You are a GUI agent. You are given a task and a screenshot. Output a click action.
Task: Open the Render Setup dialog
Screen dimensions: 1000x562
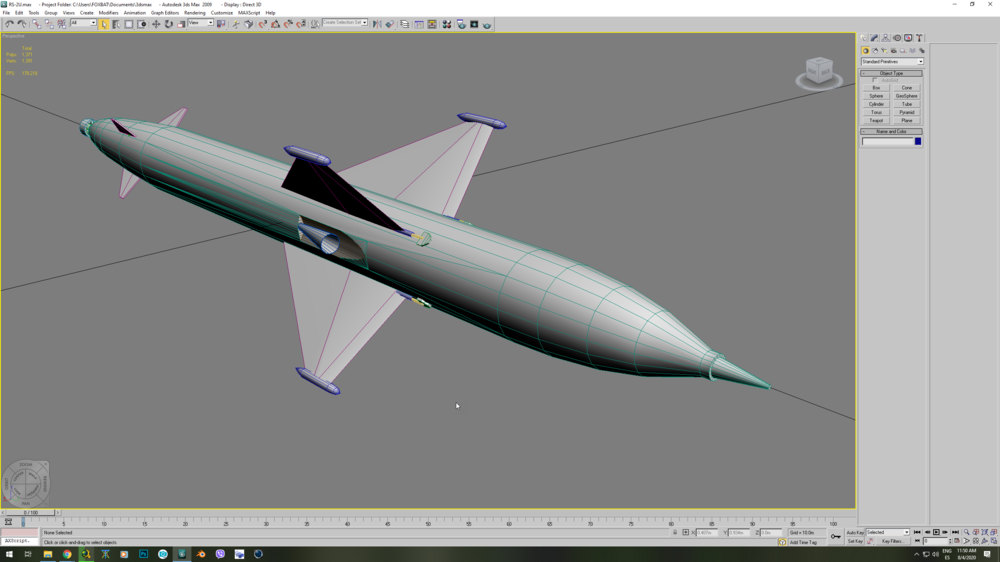point(461,24)
